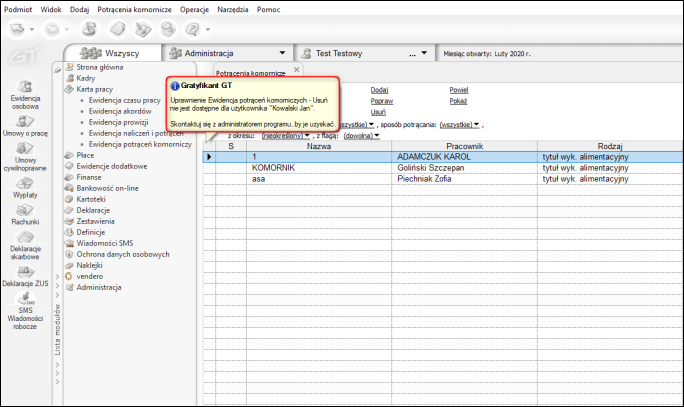Click the Pokaż link
The image size is (684, 407).
(x=458, y=101)
